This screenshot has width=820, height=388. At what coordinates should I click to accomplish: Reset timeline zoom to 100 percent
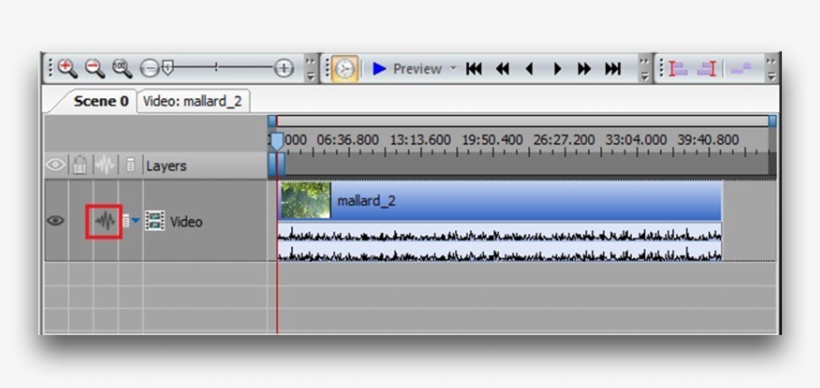122,69
